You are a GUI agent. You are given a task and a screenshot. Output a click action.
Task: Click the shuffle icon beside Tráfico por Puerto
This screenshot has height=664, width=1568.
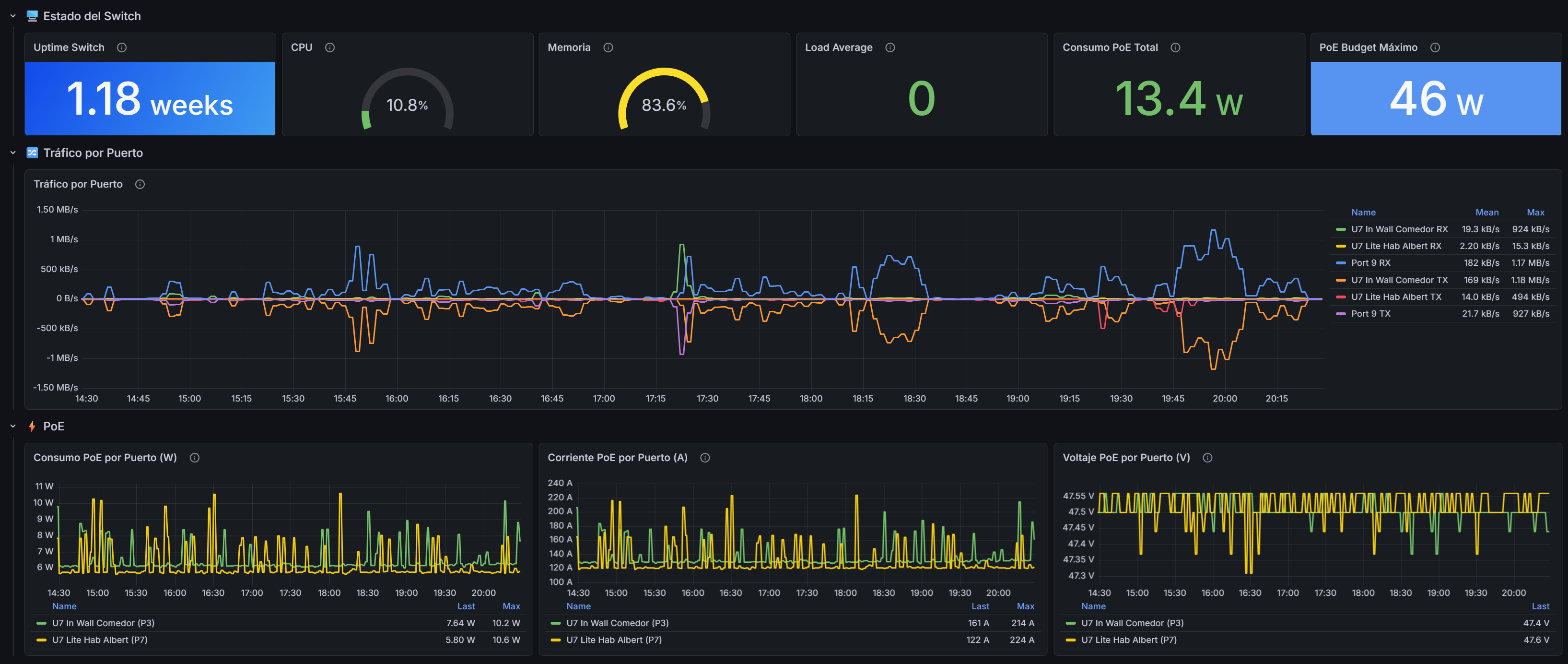click(32, 153)
